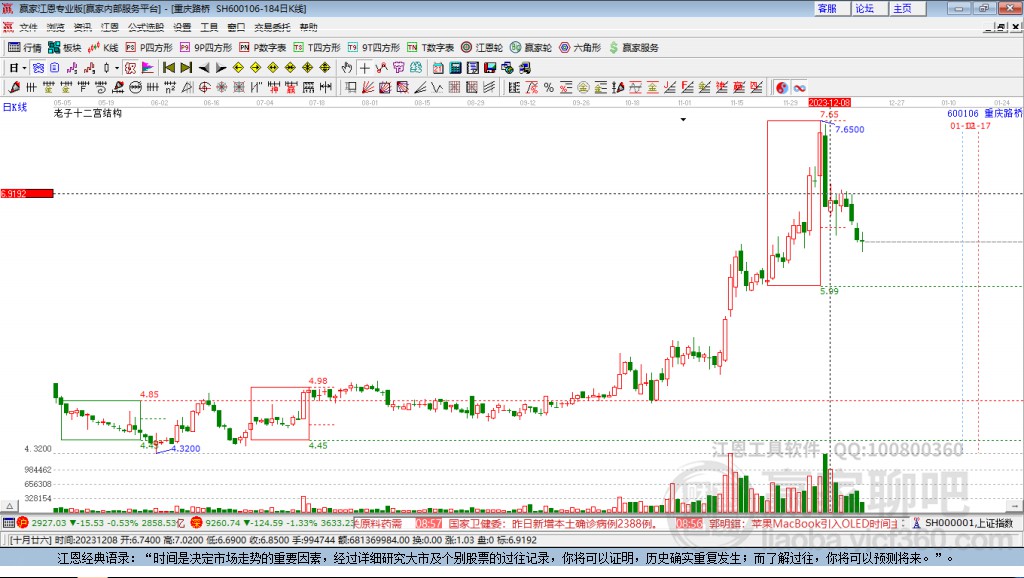Select the hand pan tool
The width and height of the screenshot is (1024, 578).
click(x=347, y=68)
